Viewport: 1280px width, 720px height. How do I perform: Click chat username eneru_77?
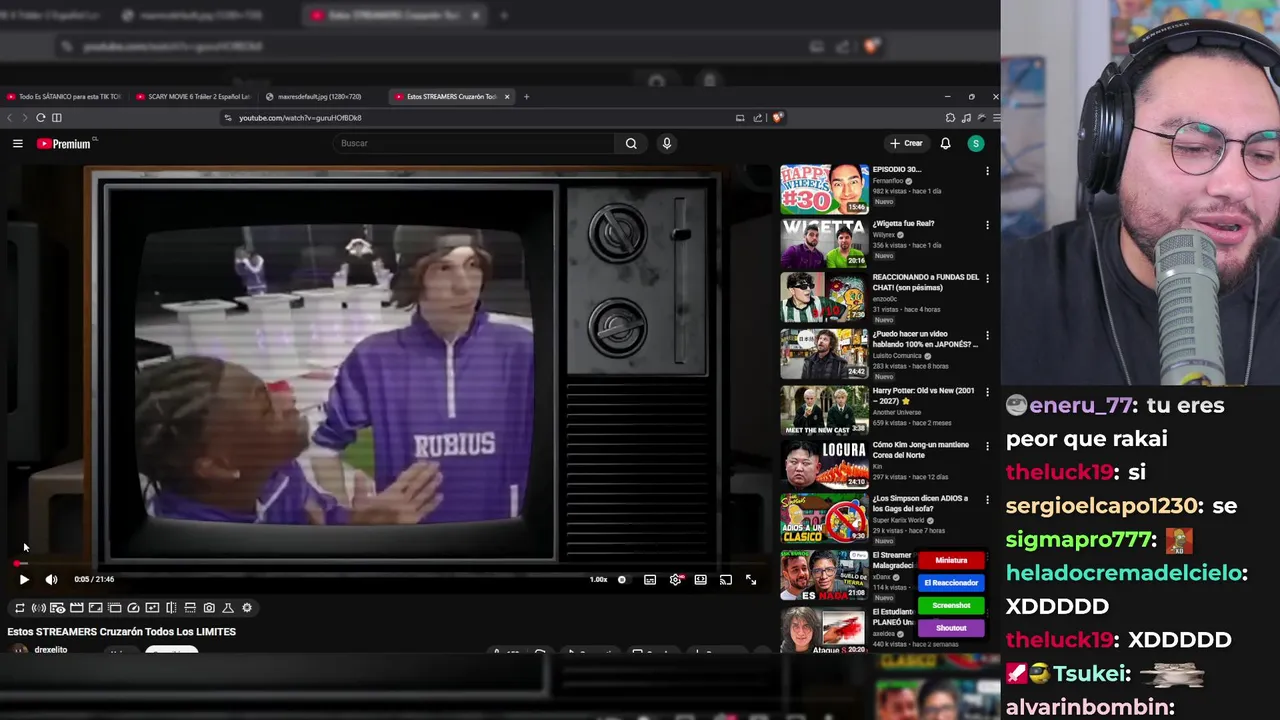point(1081,405)
